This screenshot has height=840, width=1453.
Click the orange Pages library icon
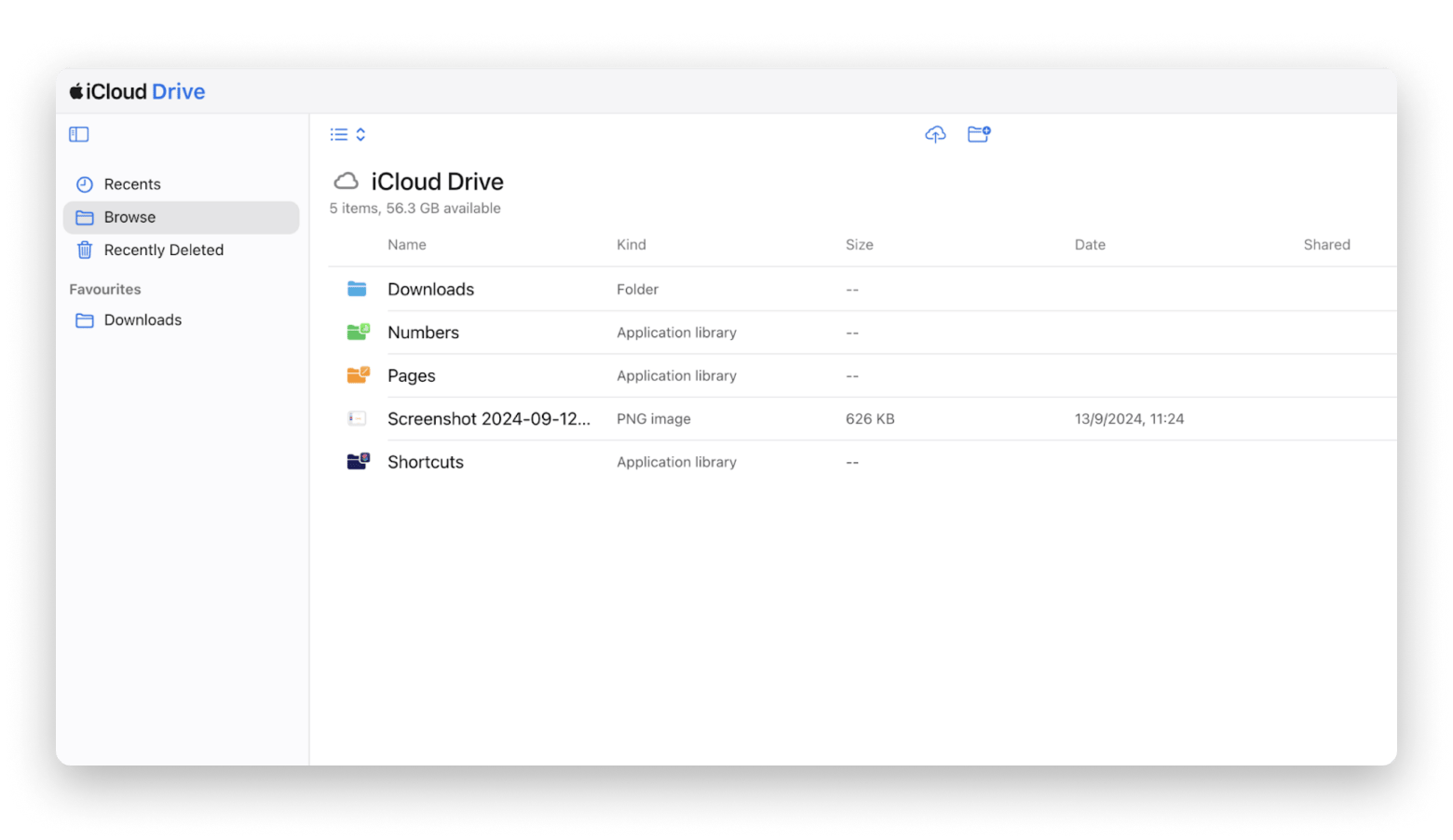tap(358, 374)
